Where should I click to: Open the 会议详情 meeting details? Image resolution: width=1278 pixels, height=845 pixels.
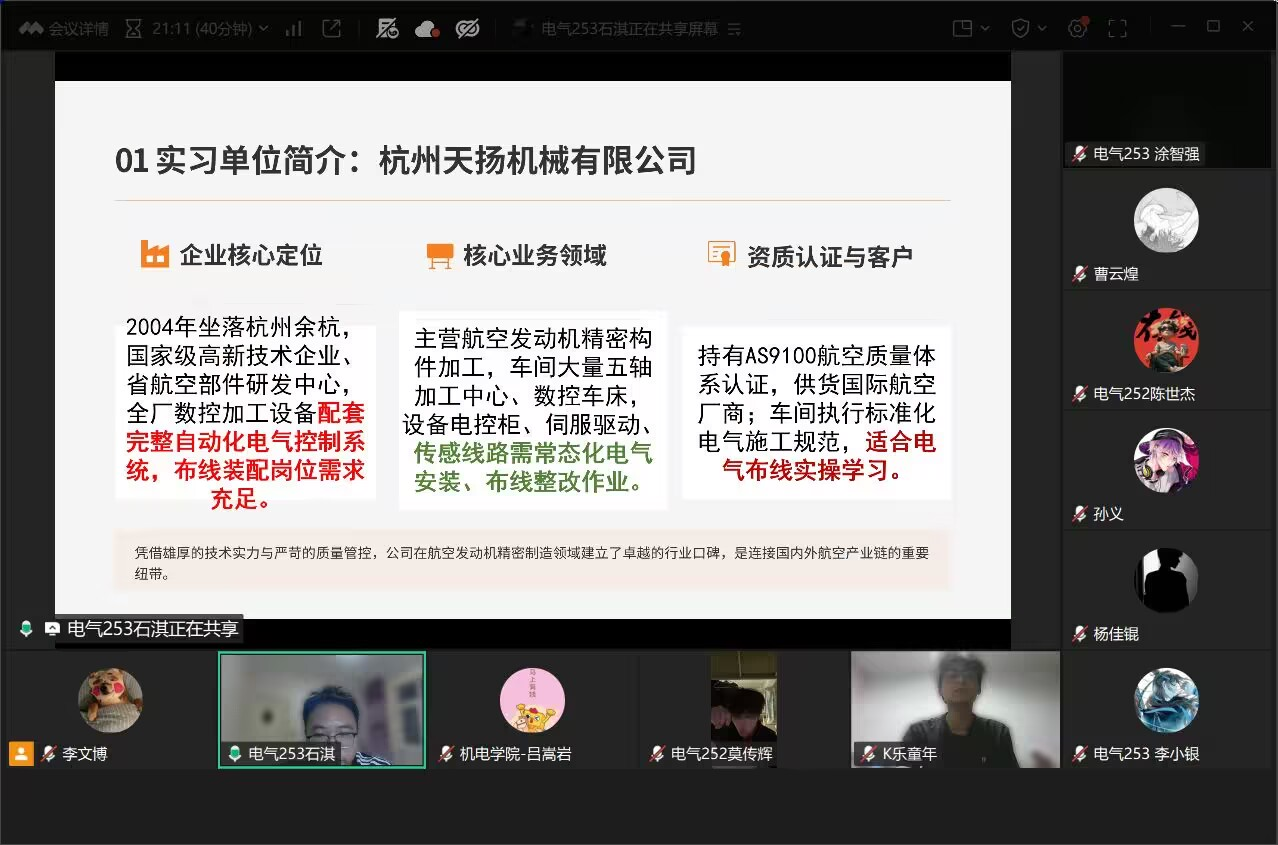click(63, 29)
